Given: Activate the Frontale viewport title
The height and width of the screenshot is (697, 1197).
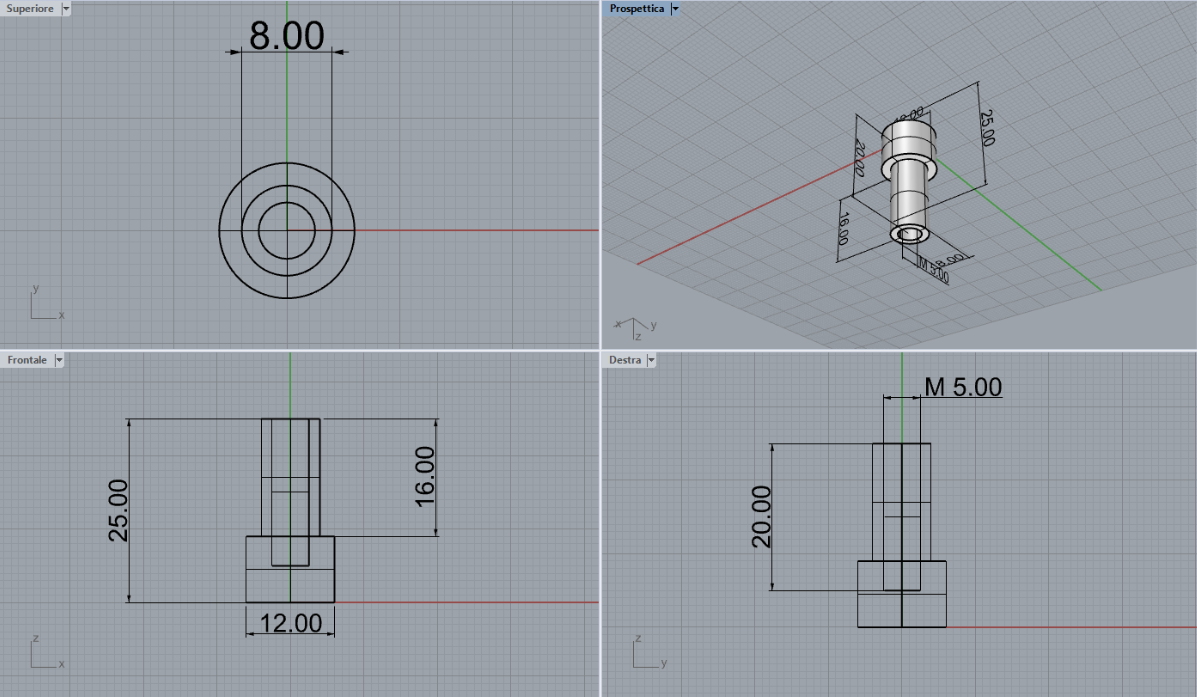Looking at the screenshot, I should tap(27, 360).
